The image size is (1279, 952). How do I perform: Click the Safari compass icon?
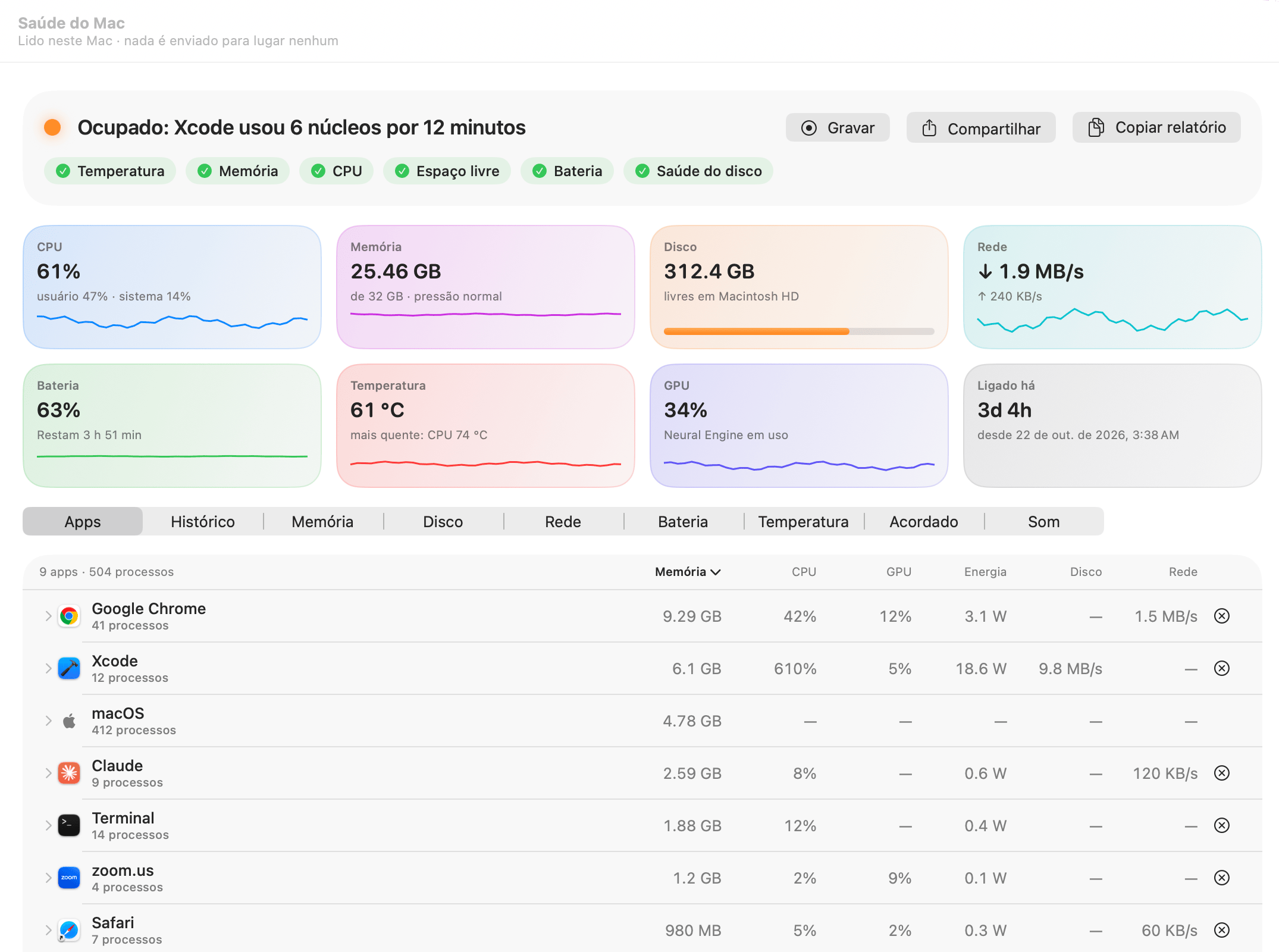pos(69,931)
